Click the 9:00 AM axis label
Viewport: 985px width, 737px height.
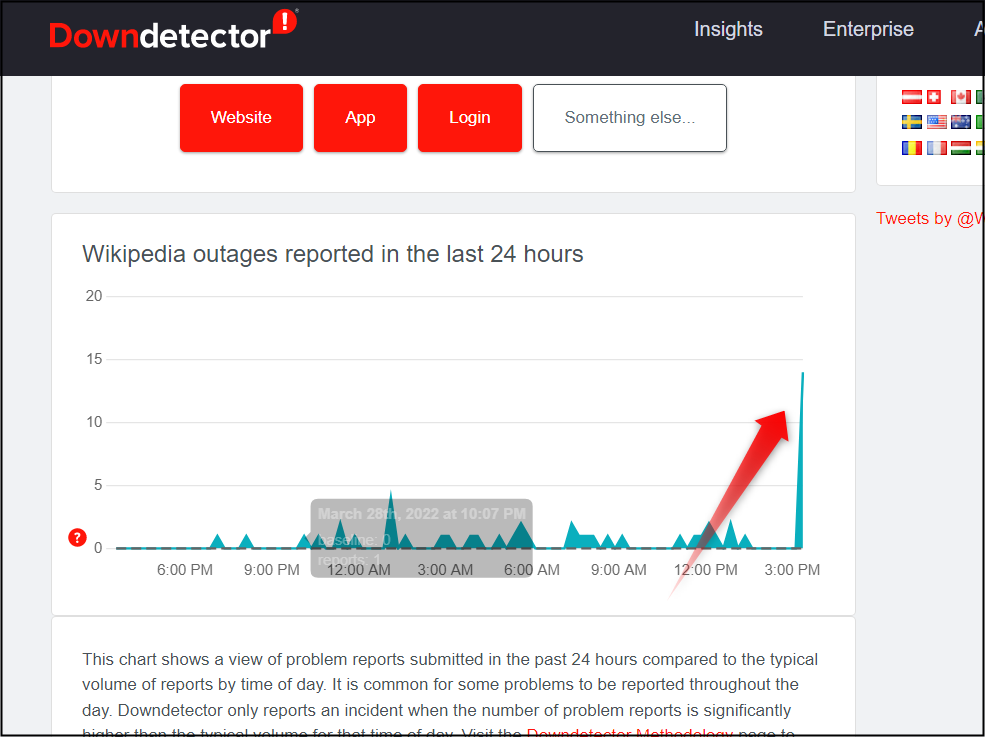(x=619, y=570)
